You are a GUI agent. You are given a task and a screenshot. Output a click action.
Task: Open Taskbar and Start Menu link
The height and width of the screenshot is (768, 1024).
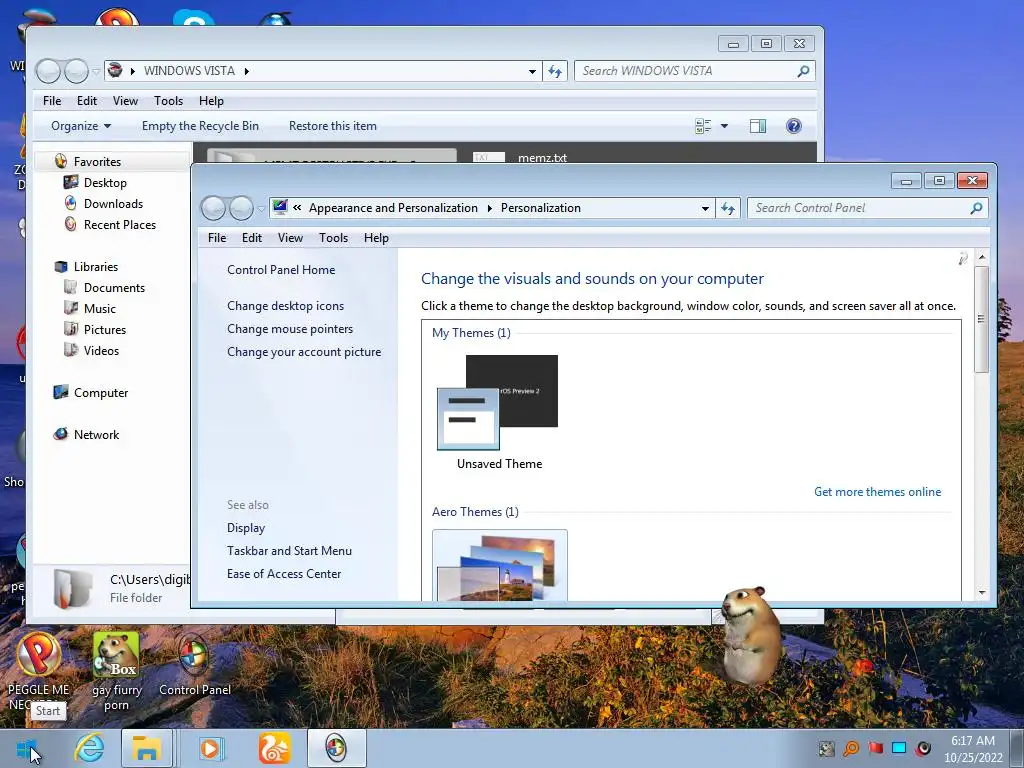(289, 551)
